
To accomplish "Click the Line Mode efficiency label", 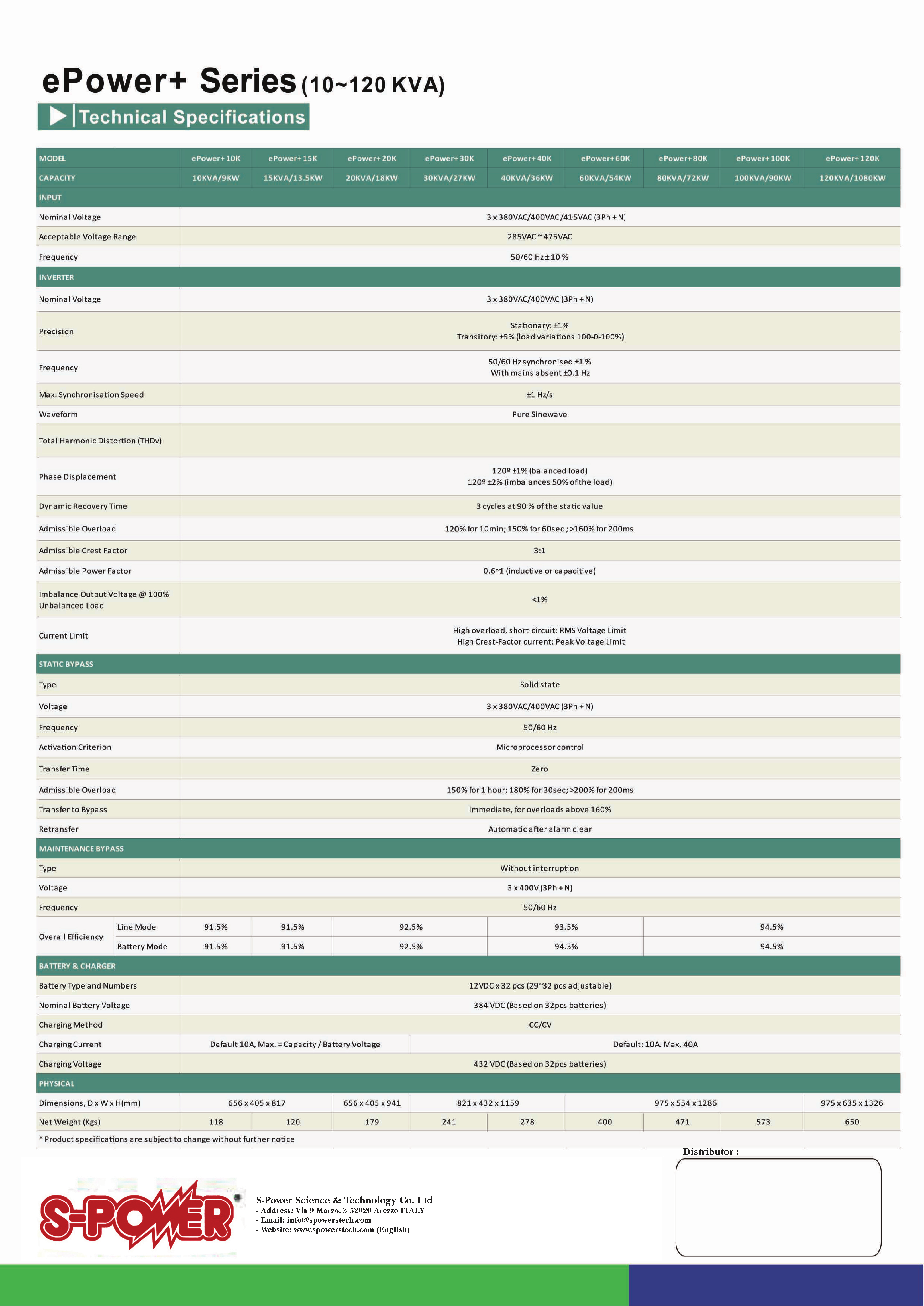I will click(137, 927).
